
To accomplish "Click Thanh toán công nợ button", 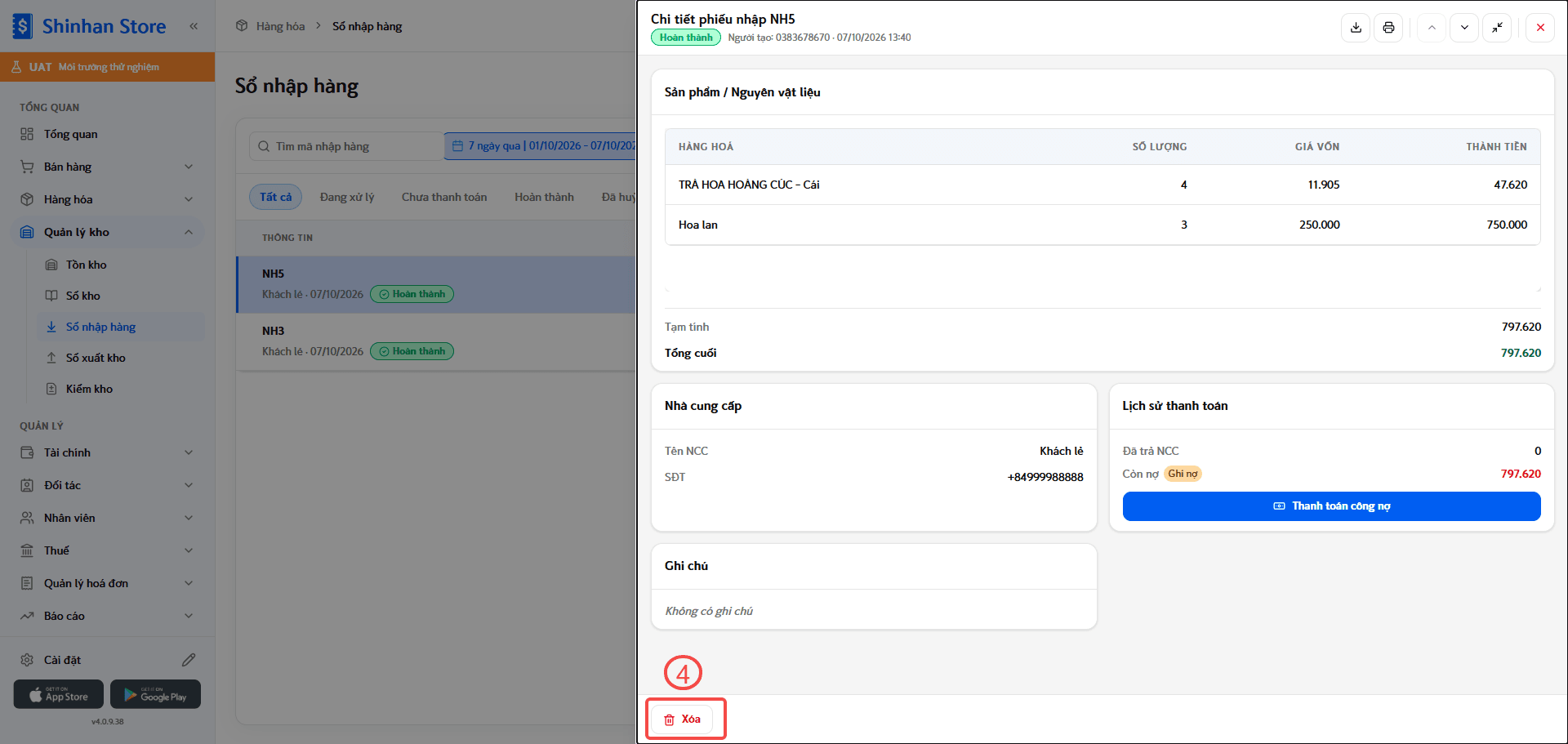I will 1331,506.
